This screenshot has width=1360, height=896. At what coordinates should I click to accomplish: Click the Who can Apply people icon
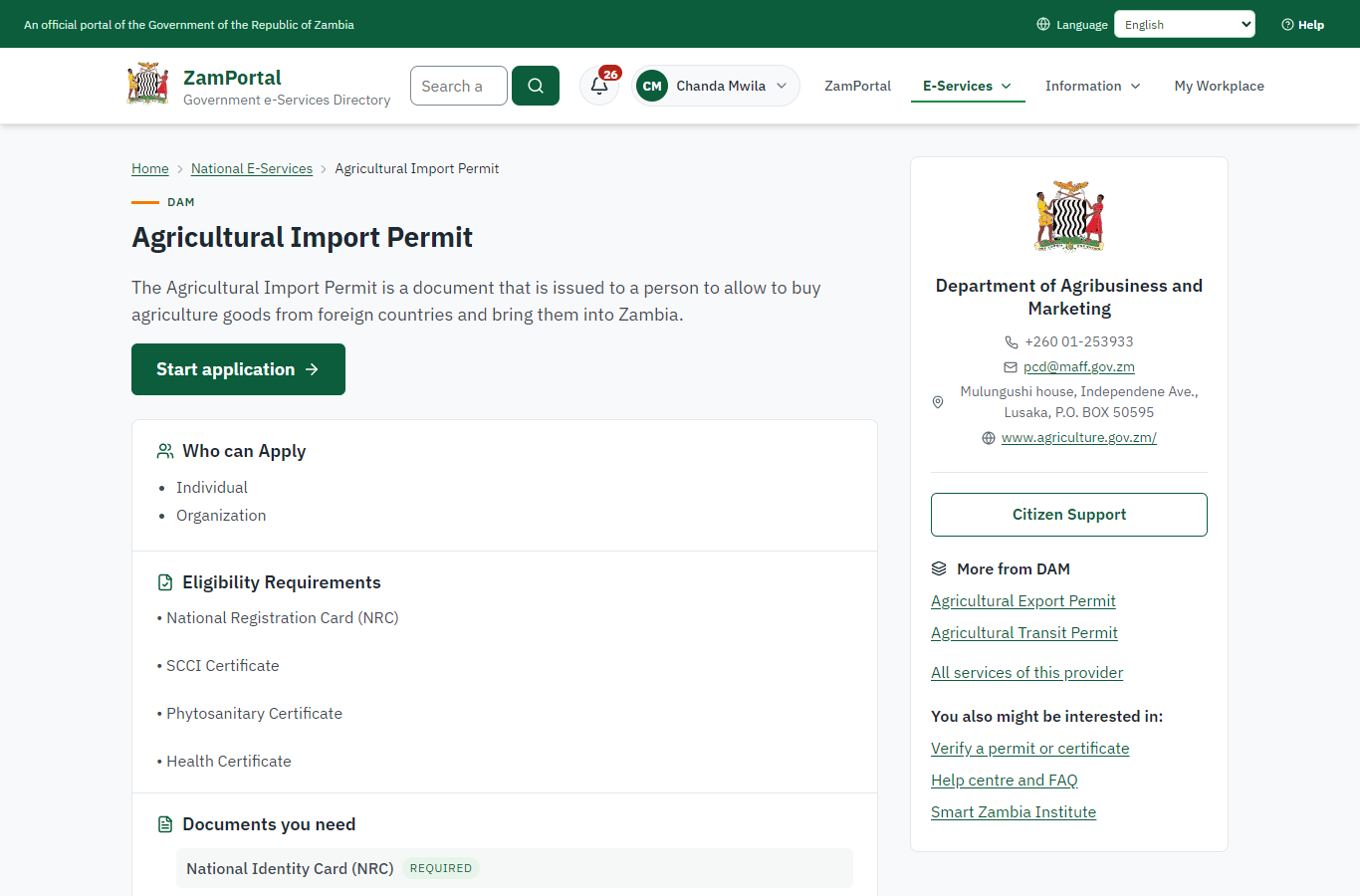pos(165,451)
